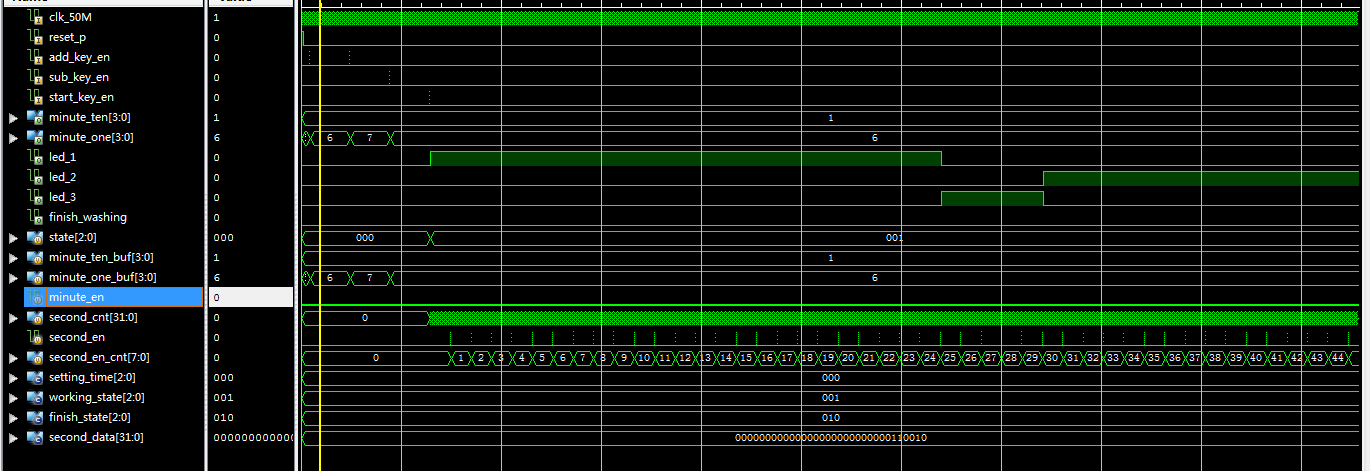Click the led_3 high pulse in waveform
The width and height of the screenshot is (1370, 471).
tap(991, 198)
